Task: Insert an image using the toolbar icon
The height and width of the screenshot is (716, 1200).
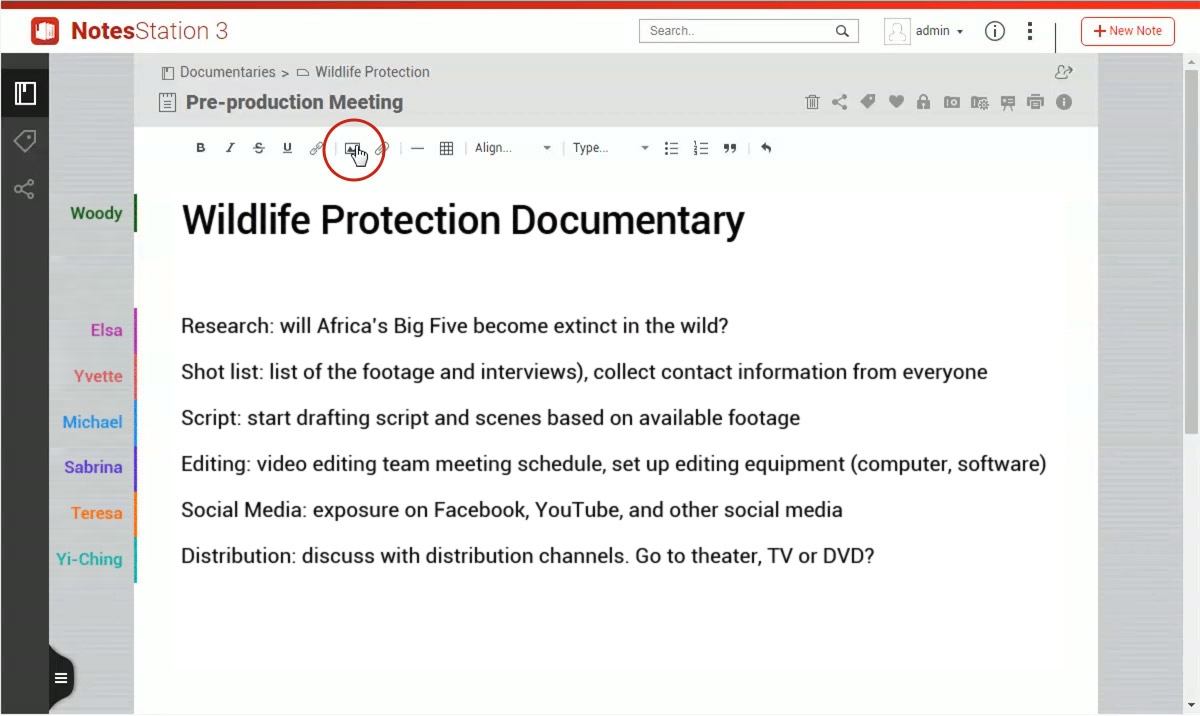Action: pos(352,148)
